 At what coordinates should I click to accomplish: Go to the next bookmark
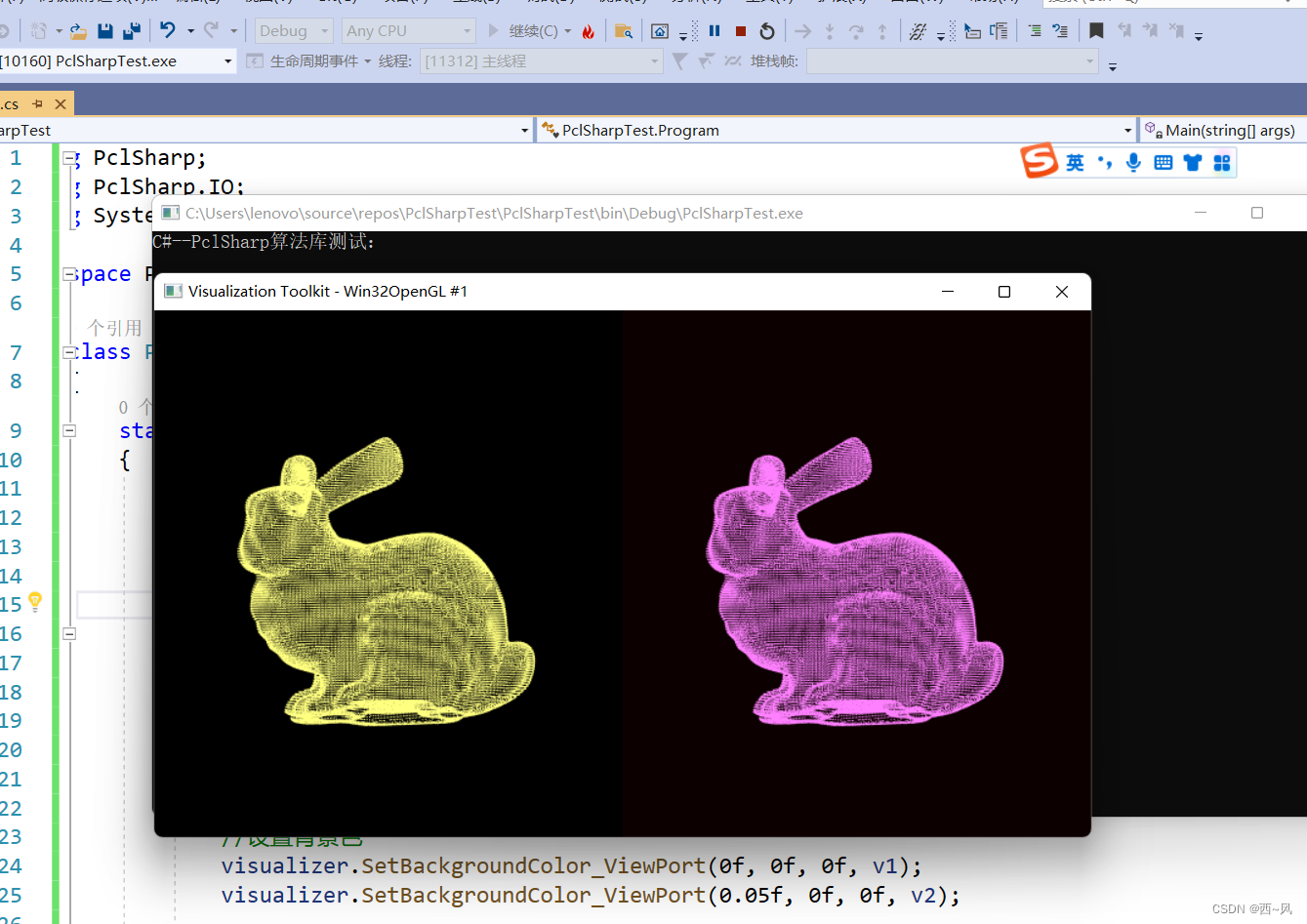click(x=1151, y=31)
